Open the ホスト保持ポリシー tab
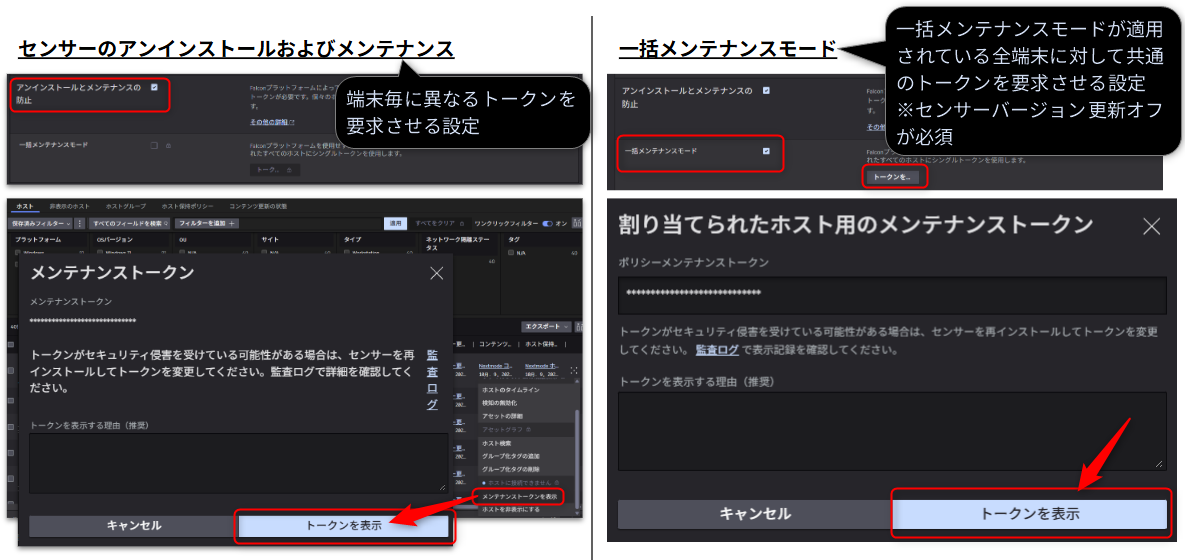Image resolution: width=1185 pixels, height=560 pixels. tap(189, 206)
